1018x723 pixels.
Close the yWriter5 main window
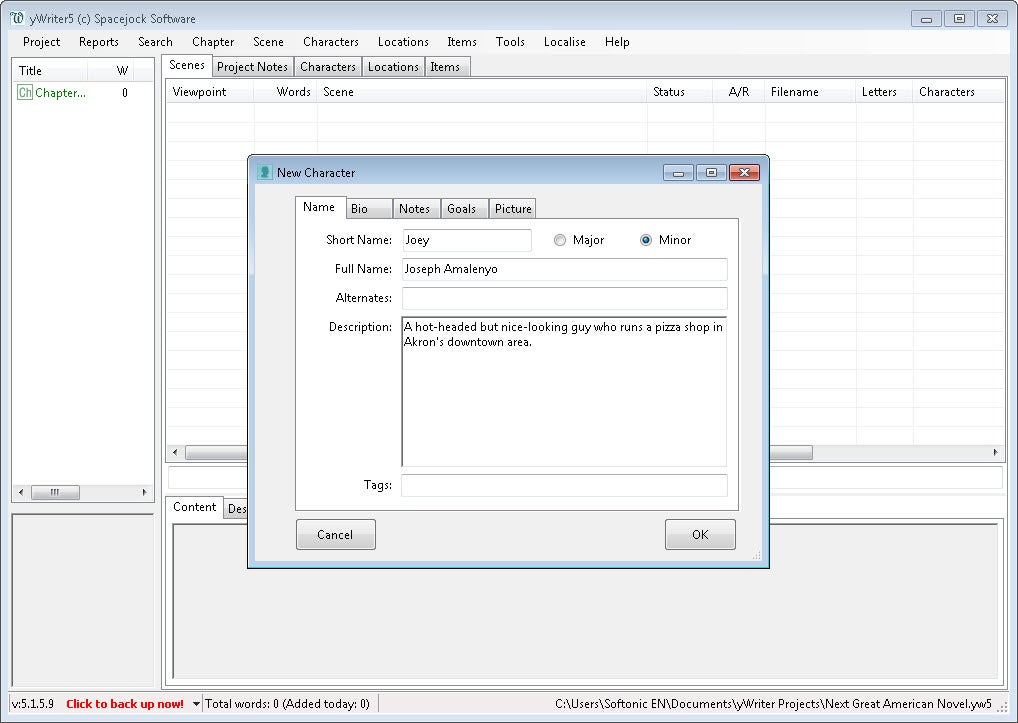click(x=992, y=19)
